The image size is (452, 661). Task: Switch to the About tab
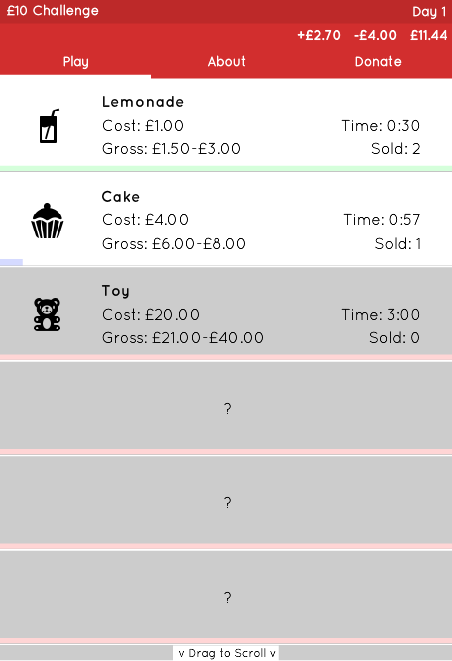226,62
